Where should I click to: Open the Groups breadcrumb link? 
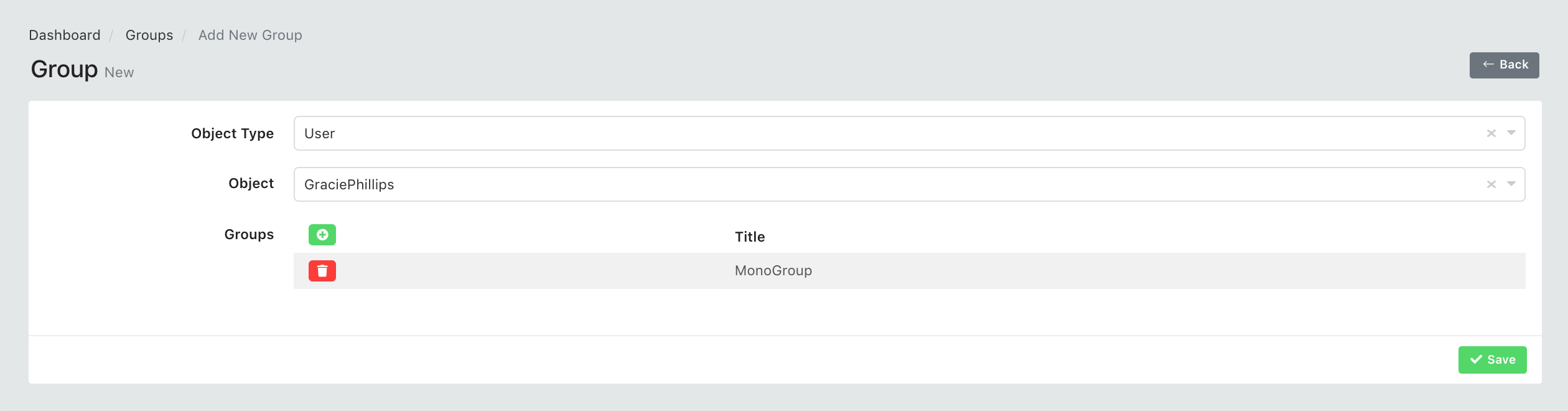149,35
